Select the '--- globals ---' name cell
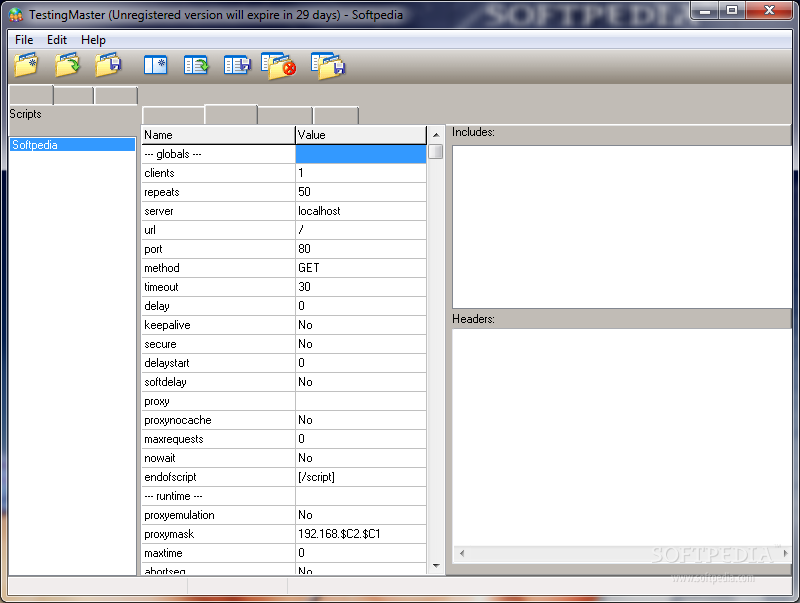Image resolution: width=800 pixels, height=603 pixels. [x=218, y=154]
